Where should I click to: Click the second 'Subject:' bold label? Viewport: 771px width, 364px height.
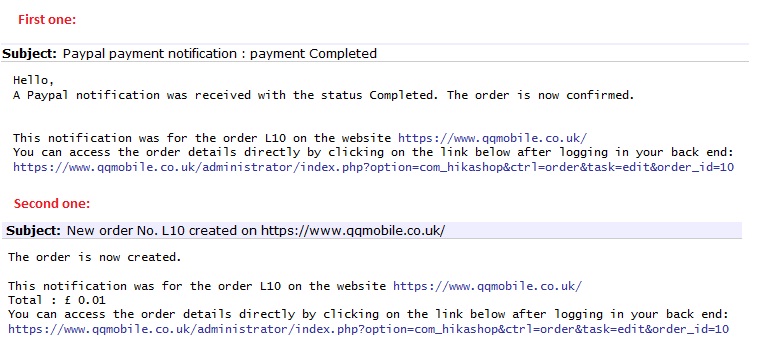[34, 230]
